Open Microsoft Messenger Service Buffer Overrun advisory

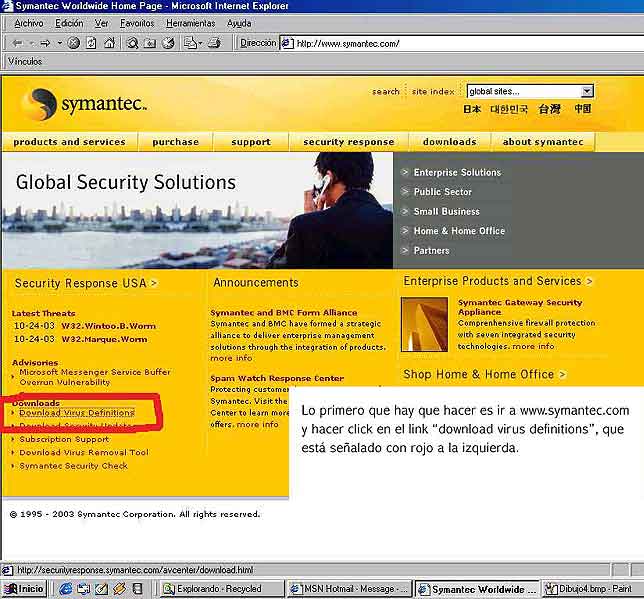click(95, 377)
